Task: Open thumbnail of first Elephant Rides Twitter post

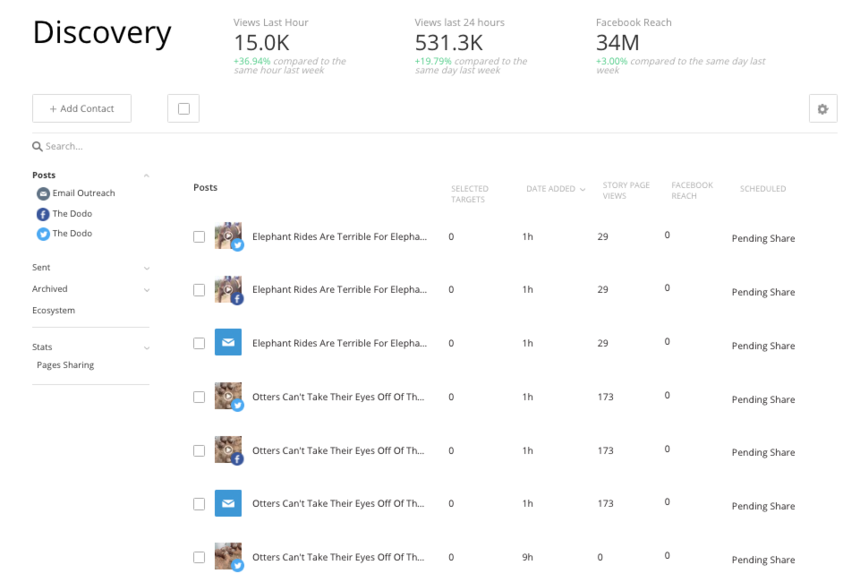Action: (228, 236)
